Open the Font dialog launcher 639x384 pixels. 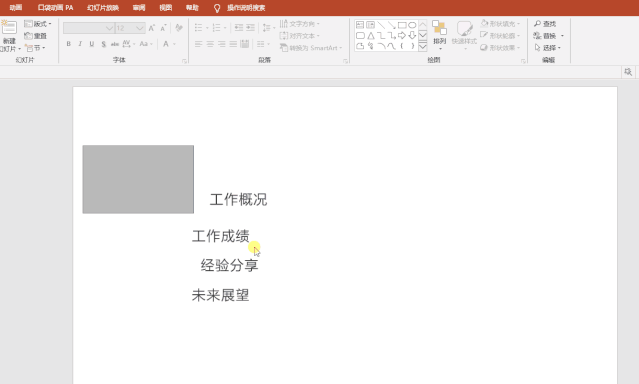(184, 61)
